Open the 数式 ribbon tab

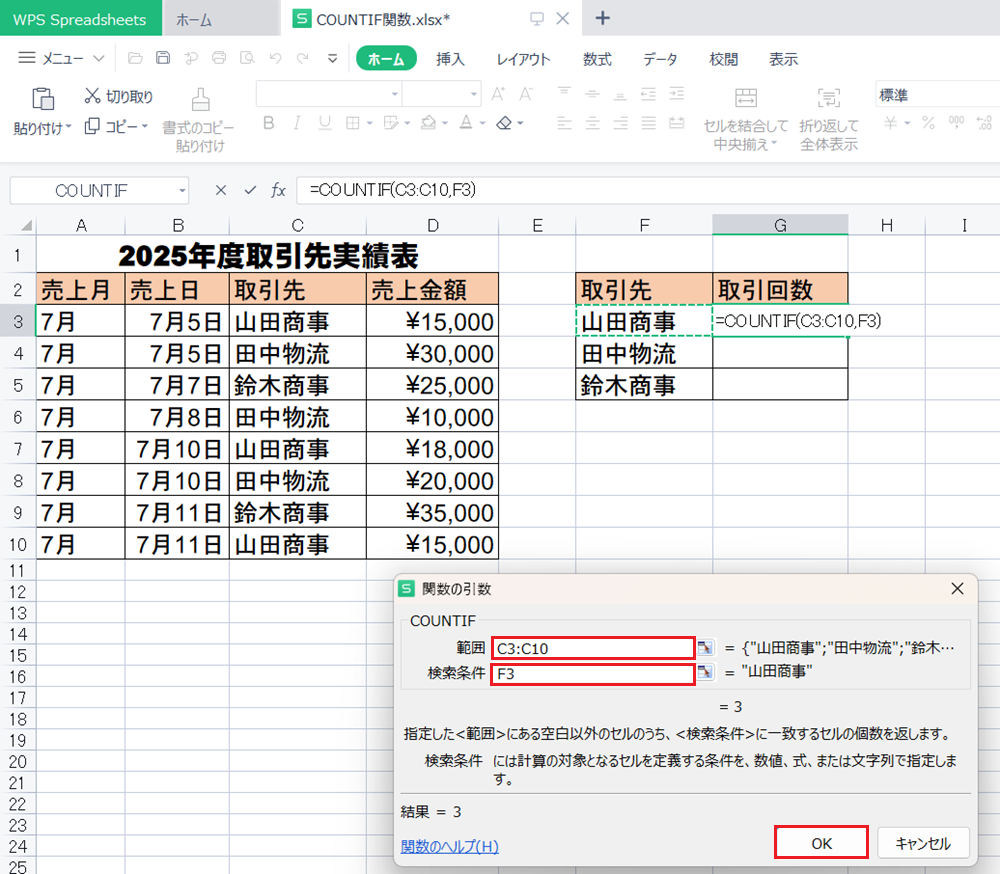click(597, 59)
